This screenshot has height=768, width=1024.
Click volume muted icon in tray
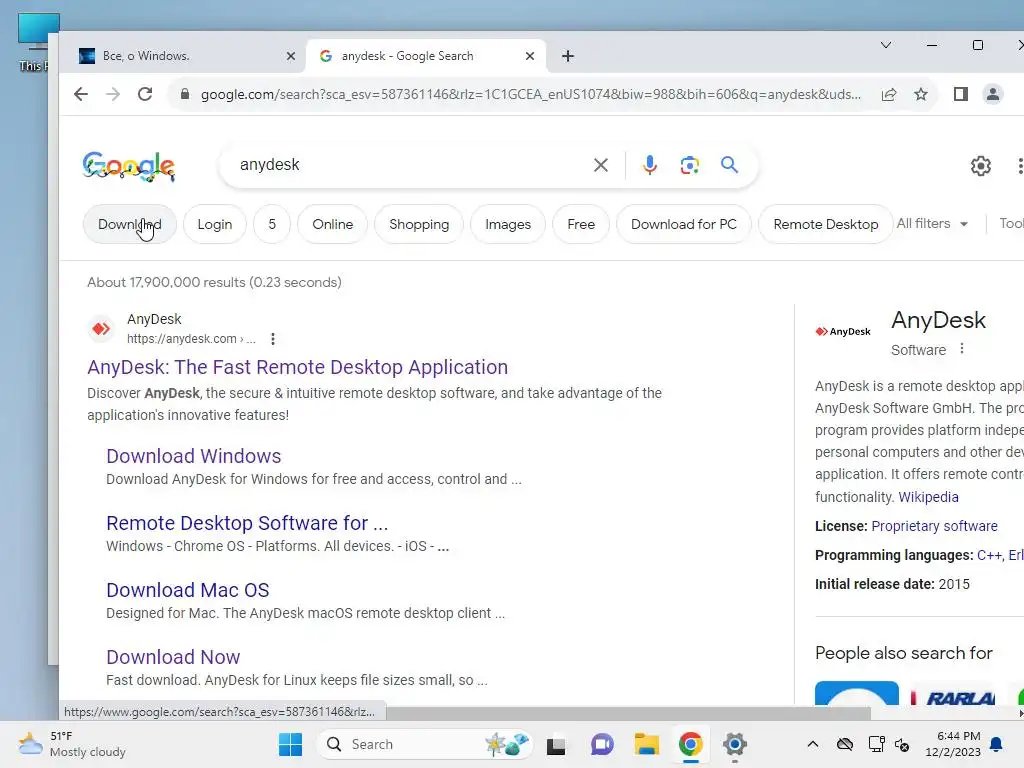click(902, 744)
